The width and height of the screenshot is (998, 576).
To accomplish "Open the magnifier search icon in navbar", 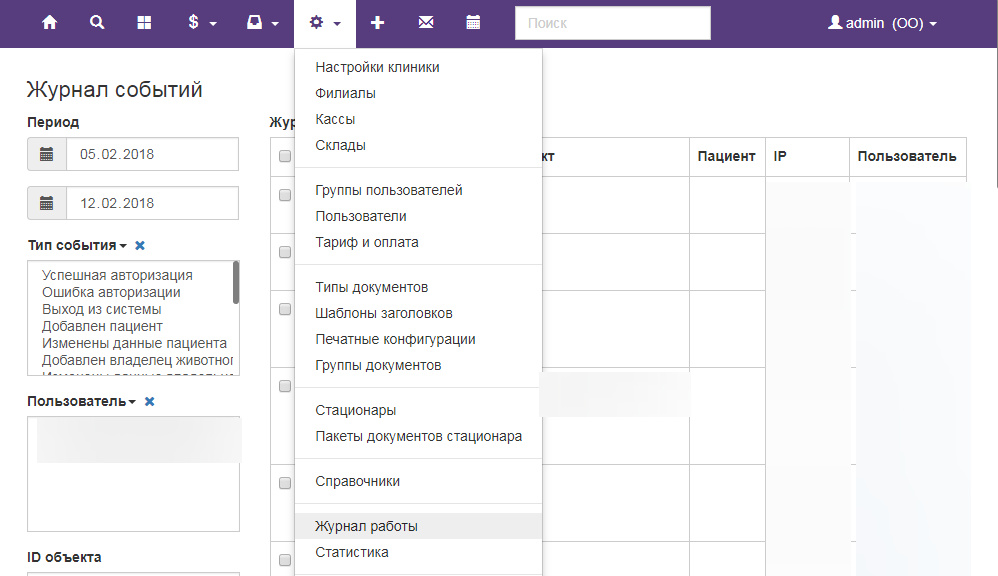I will point(97,23).
